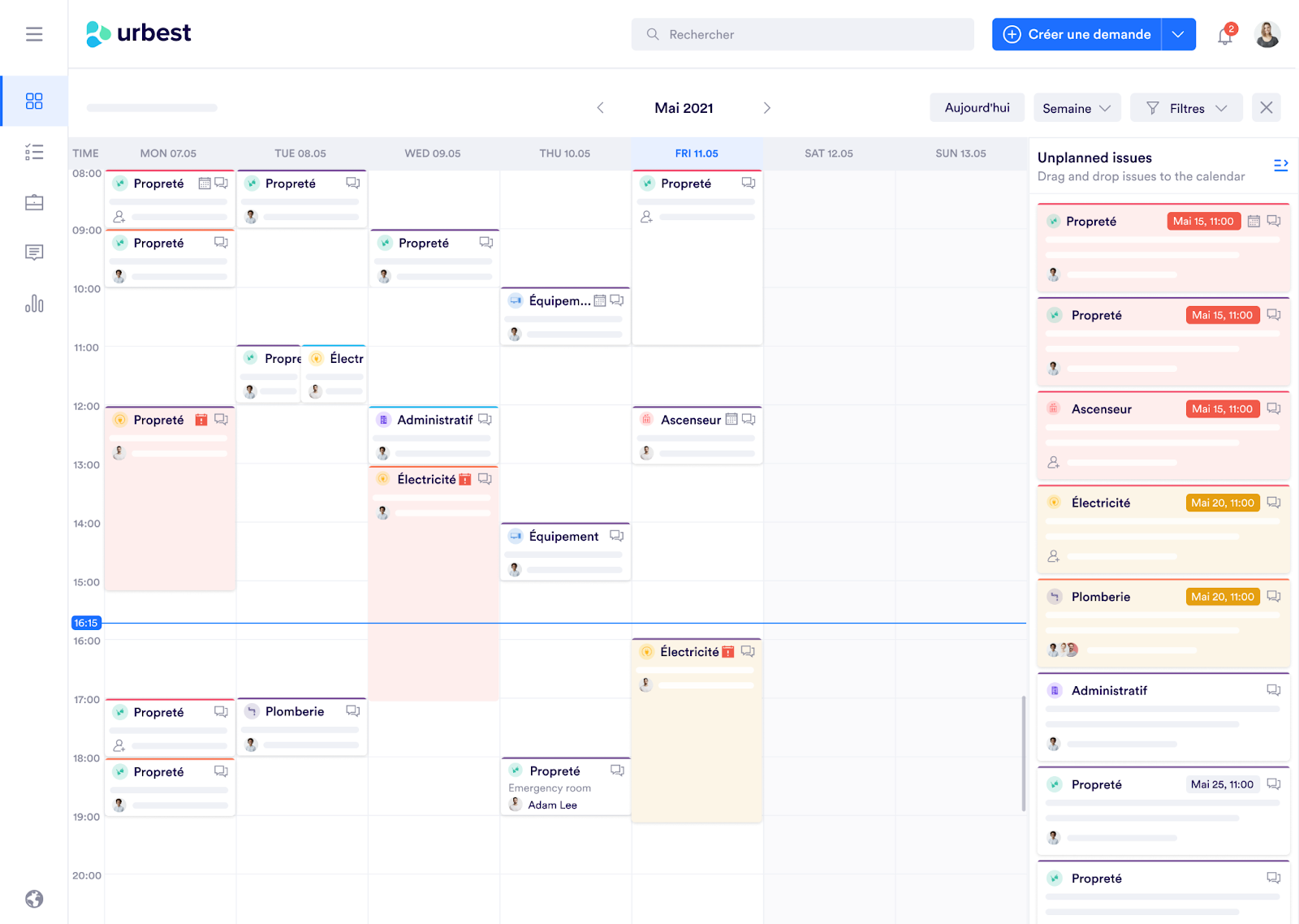Click the calendar icon on the Équipem... event
1299x924 pixels.
(601, 300)
